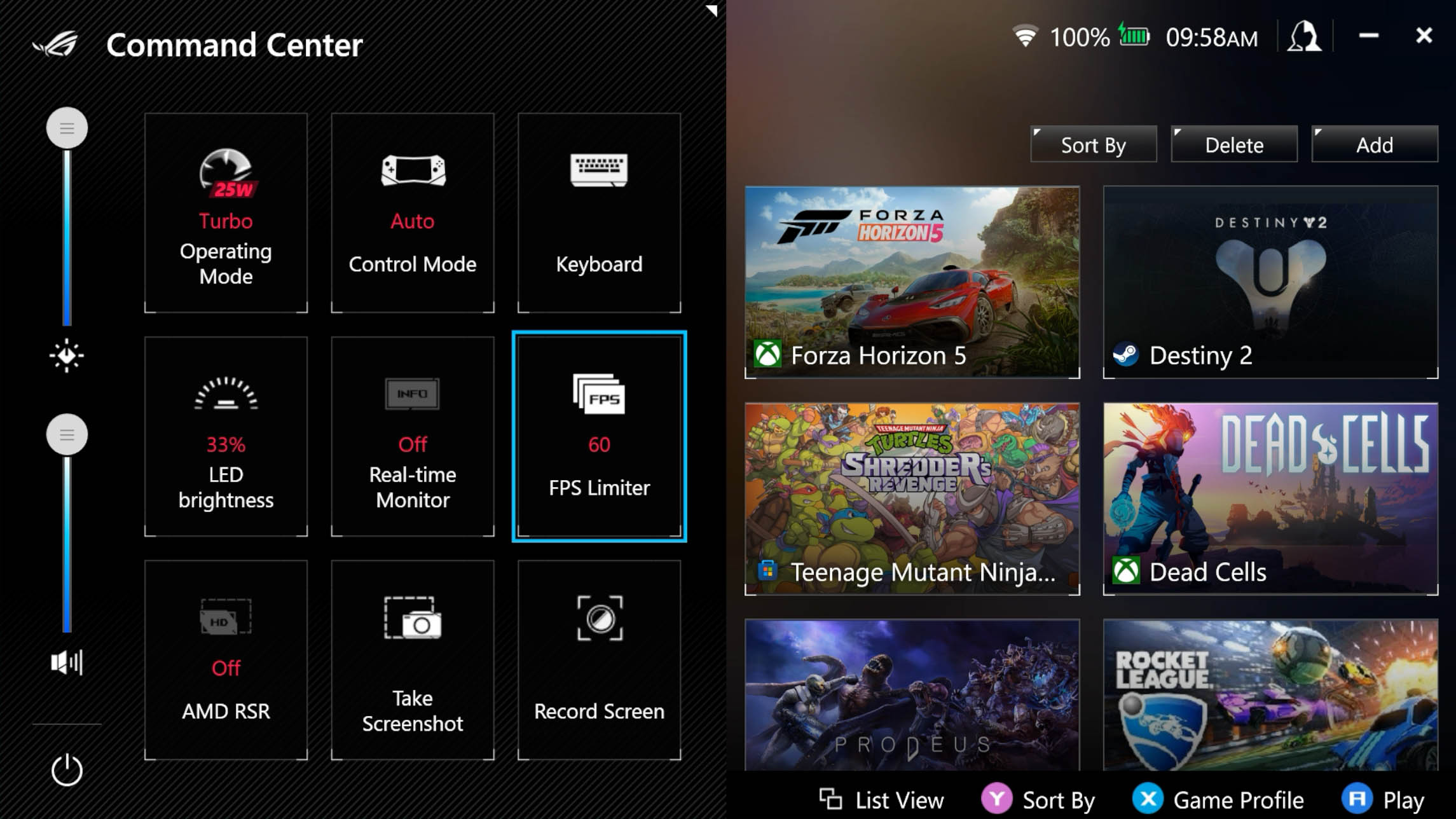
Task: Open the Control Mode auto dropdown
Action: coord(412,213)
